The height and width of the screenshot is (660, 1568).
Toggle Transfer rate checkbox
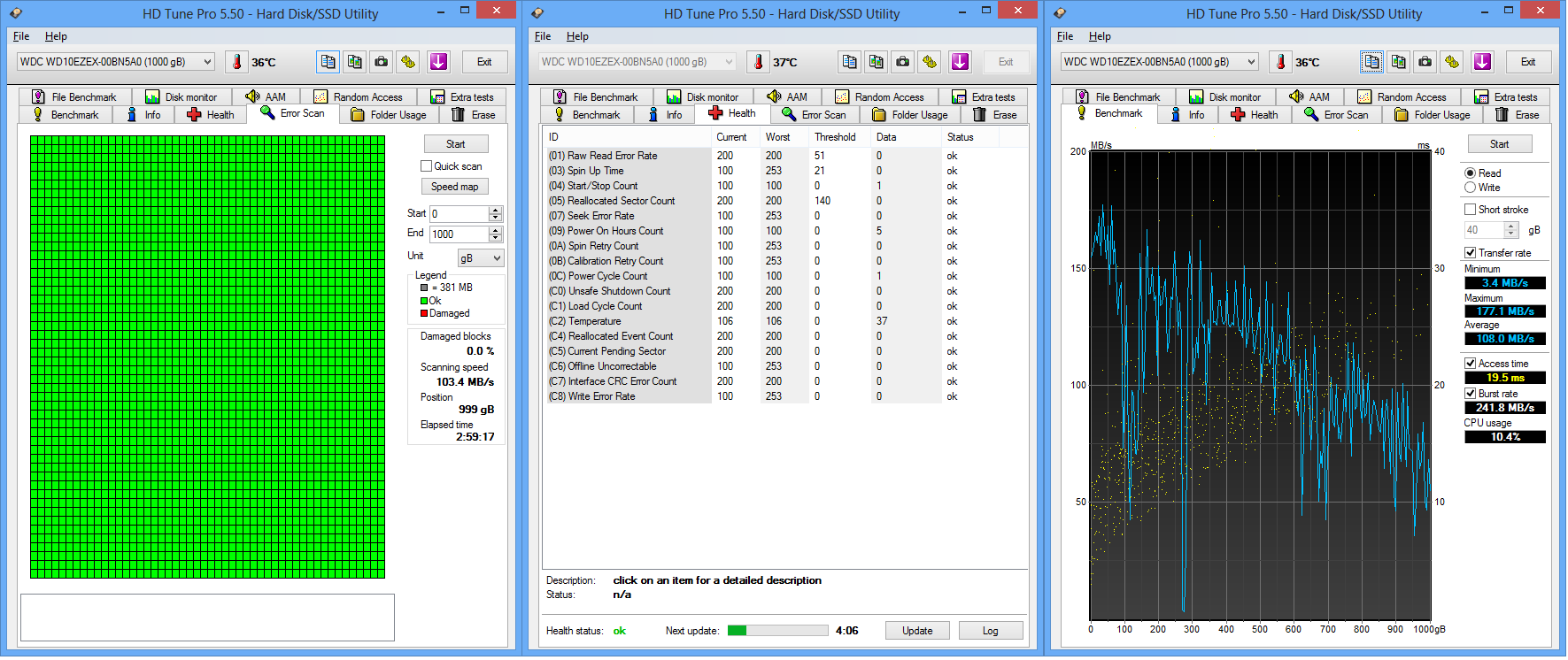coord(1471,253)
